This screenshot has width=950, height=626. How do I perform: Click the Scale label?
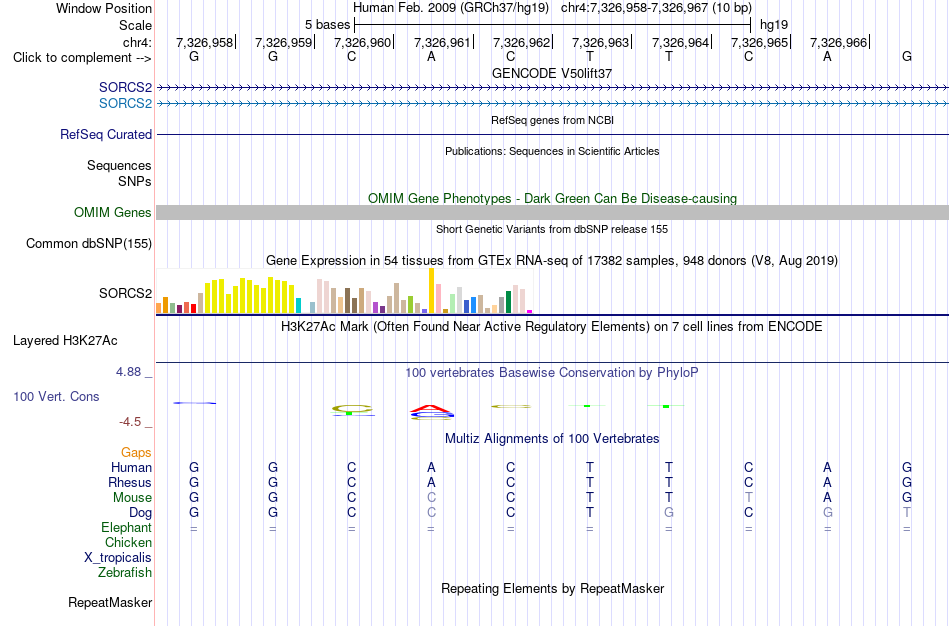pyautogui.click(x=136, y=25)
